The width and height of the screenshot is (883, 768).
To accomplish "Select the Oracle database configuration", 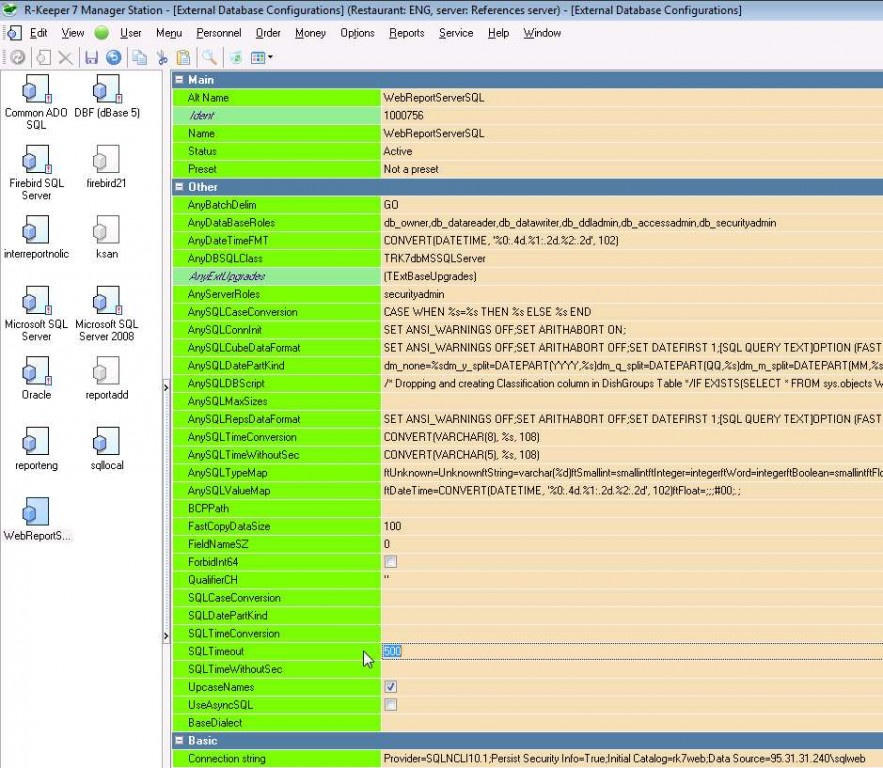I will (x=36, y=377).
